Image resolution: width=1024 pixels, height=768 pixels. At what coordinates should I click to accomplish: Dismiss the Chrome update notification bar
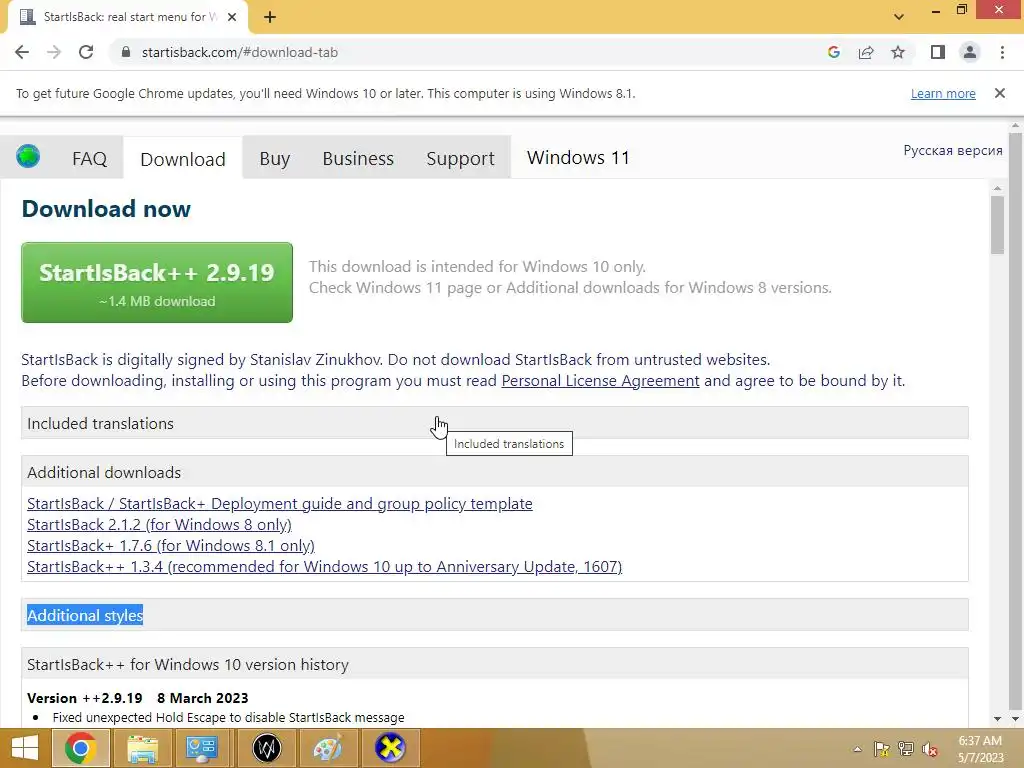tap(1000, 93)
